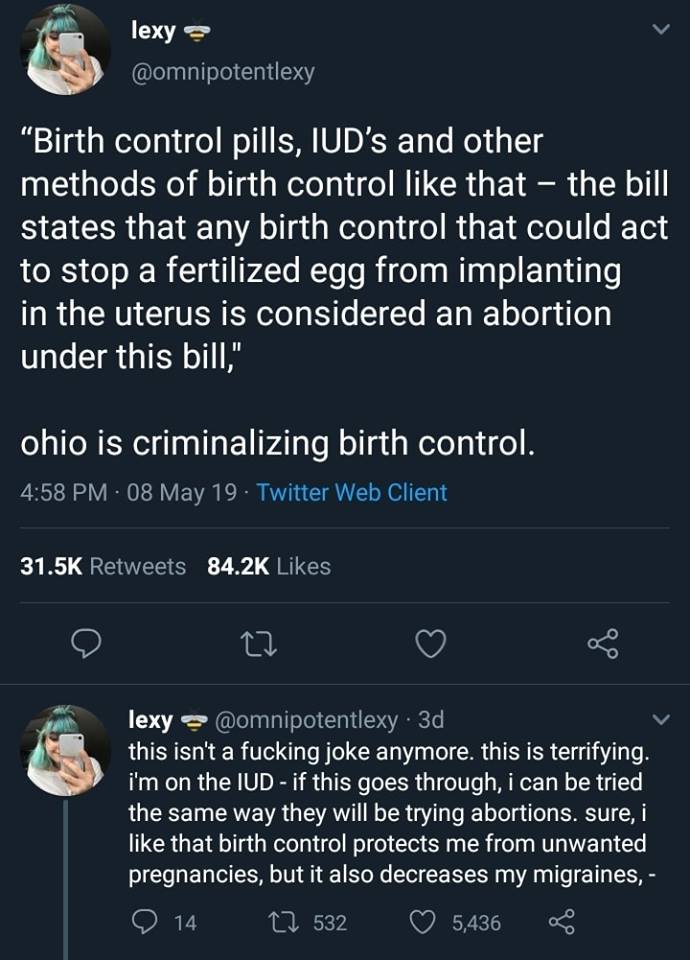This screenshot has height=960, width=690.
Task: Reply to the main tweet
Action: (91, 646)
